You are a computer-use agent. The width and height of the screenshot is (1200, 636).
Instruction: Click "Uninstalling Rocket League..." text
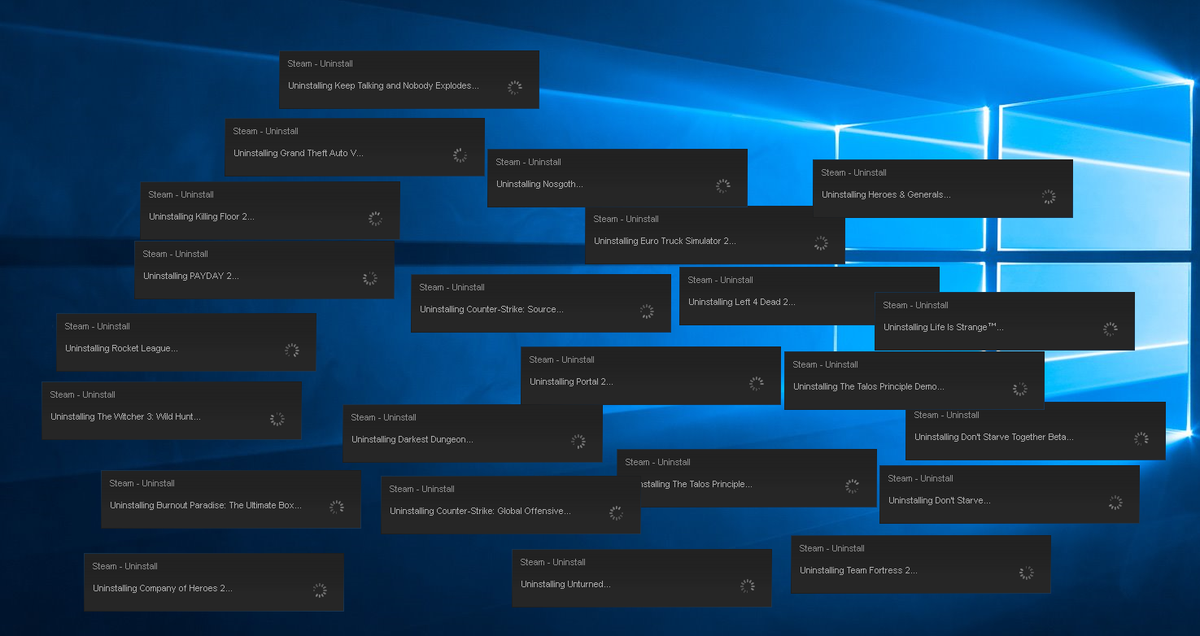[x=122, y=349]
